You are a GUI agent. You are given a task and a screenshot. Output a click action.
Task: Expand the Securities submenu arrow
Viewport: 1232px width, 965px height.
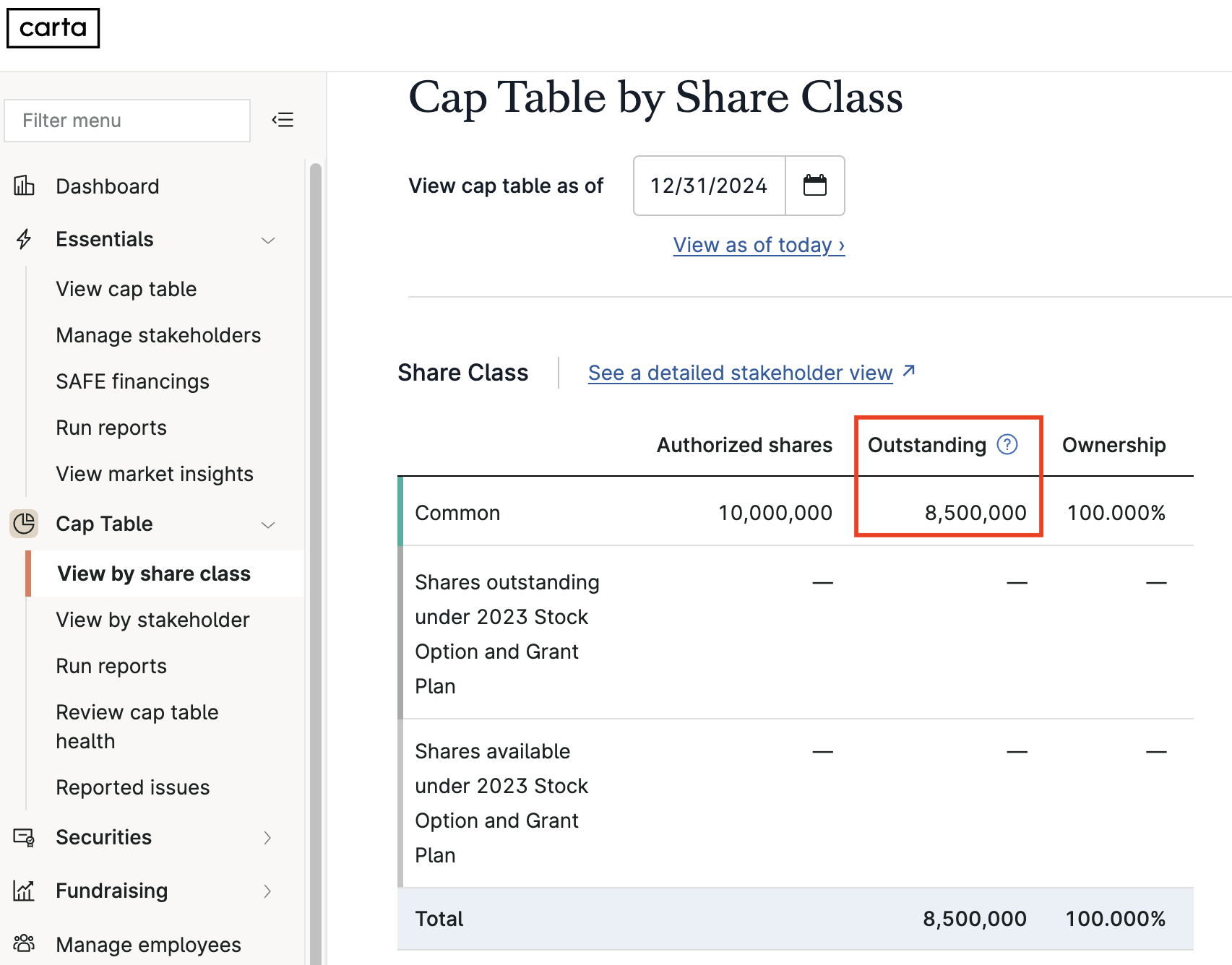coord(267,837)
